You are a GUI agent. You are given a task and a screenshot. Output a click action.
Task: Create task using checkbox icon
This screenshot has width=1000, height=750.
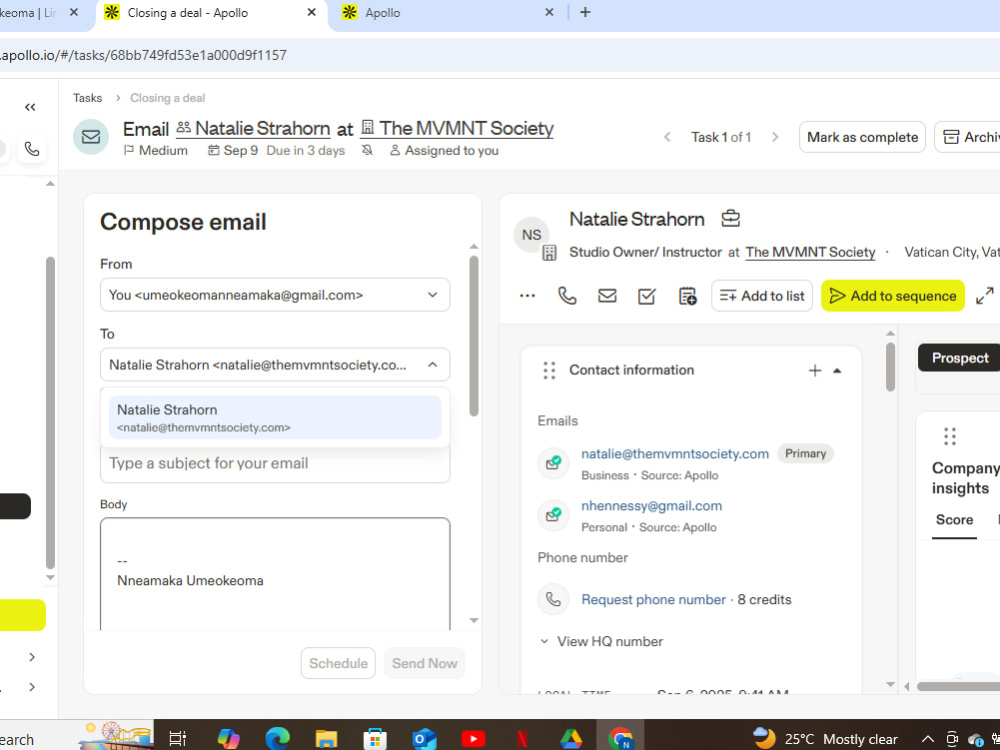pos(647,296)
